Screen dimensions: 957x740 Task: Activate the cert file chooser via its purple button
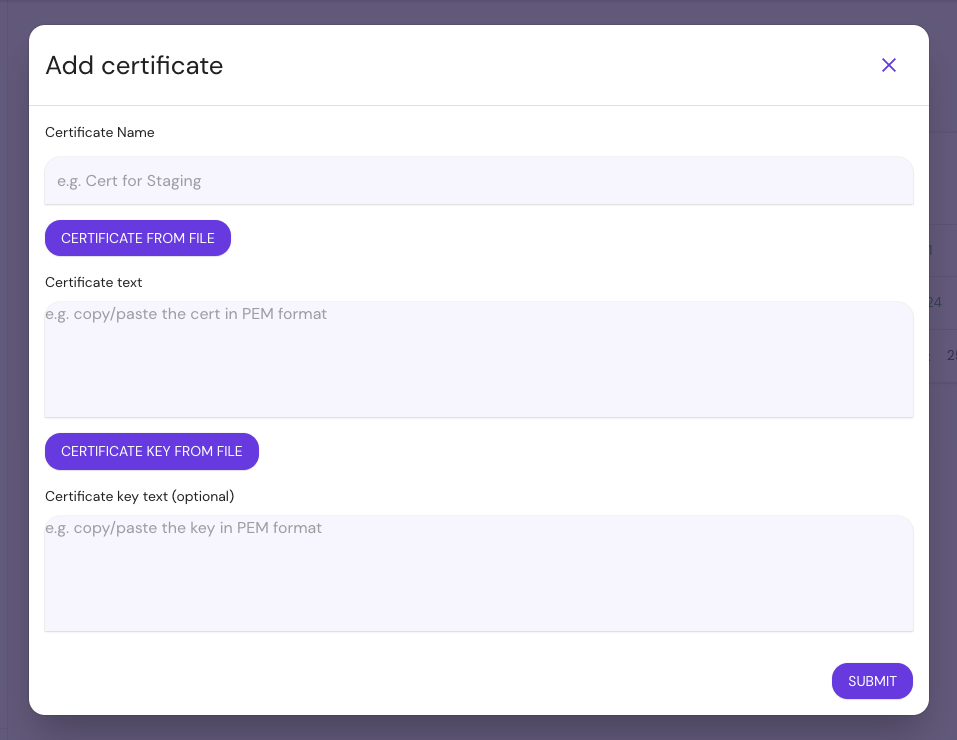point(137,238)
